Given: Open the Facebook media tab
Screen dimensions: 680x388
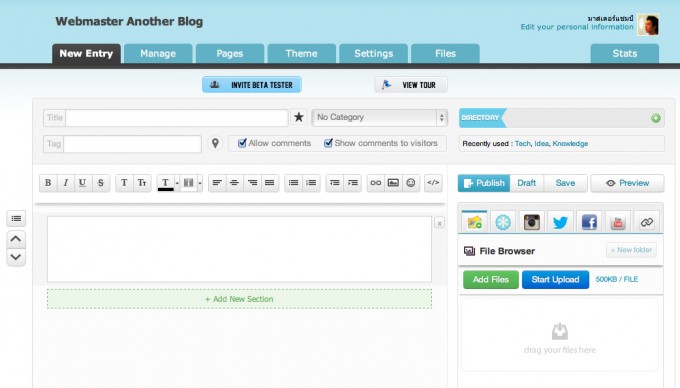Looking at the screenshot, I should (589, 222).
